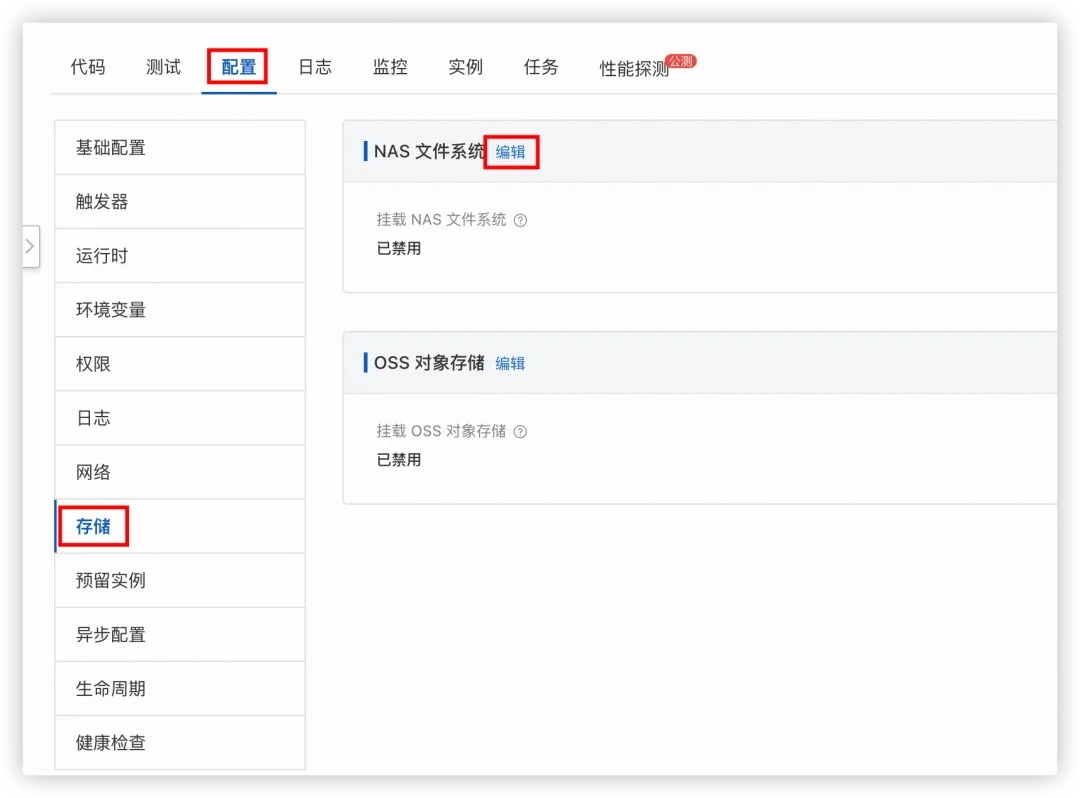Click the NAS 文件系统 section heading
This screenshot has height=798, width=1080.
coord(429,151)
